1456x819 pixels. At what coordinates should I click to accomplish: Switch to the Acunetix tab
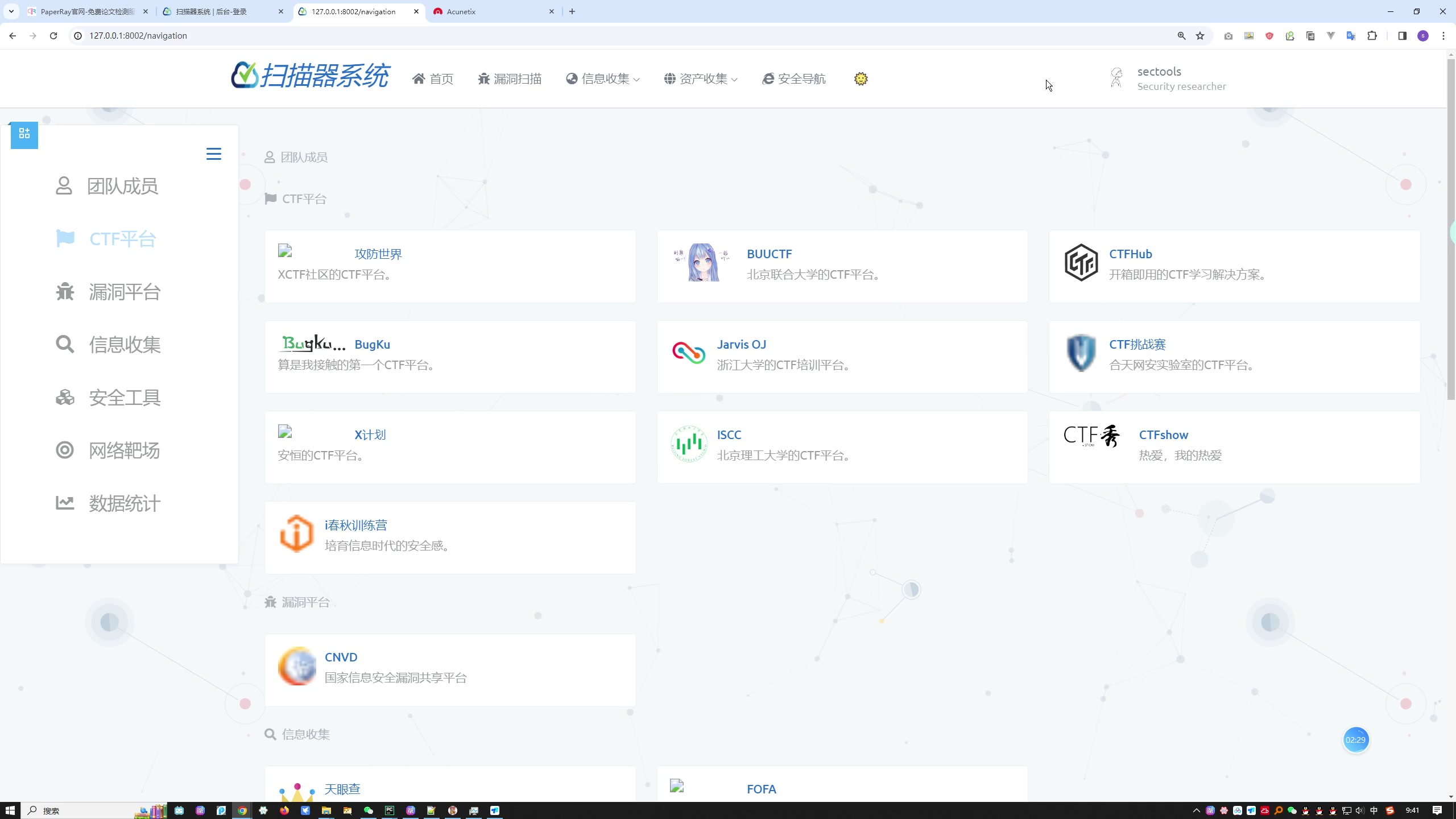click(494, 11)
